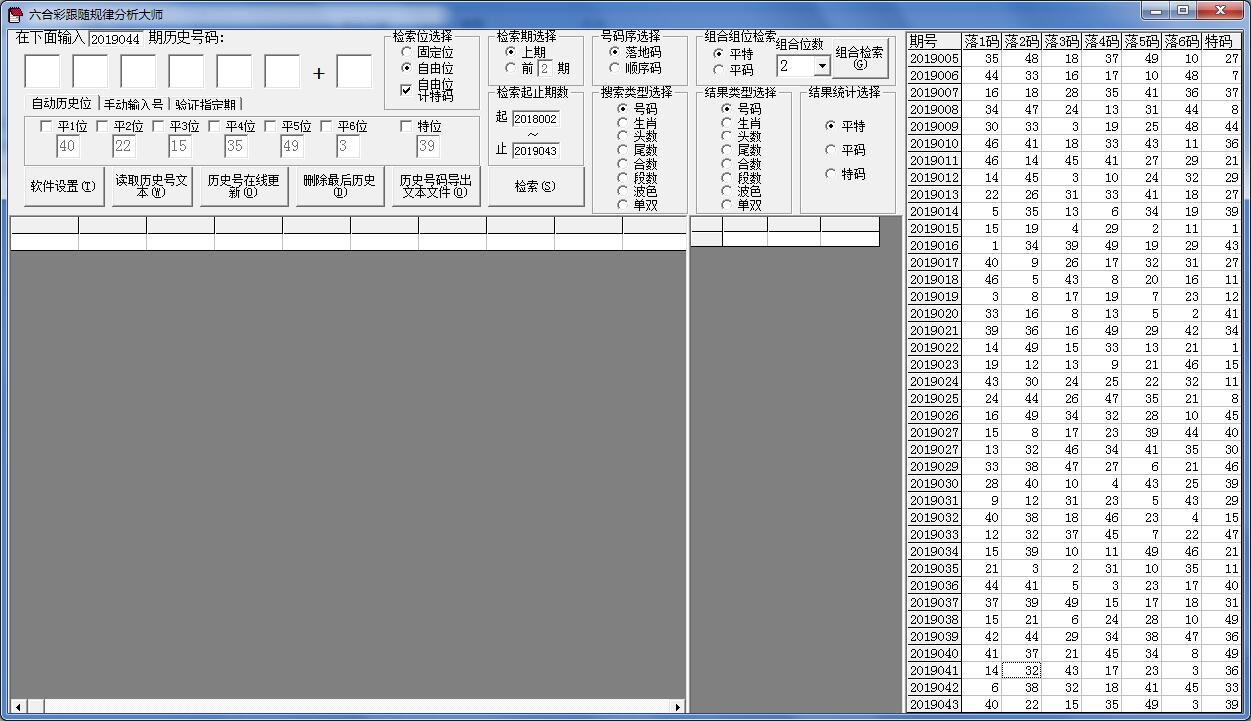Select 波色 under 结果类型选择
Viewport: 1251px width, 721px height.
click(727, 191)
